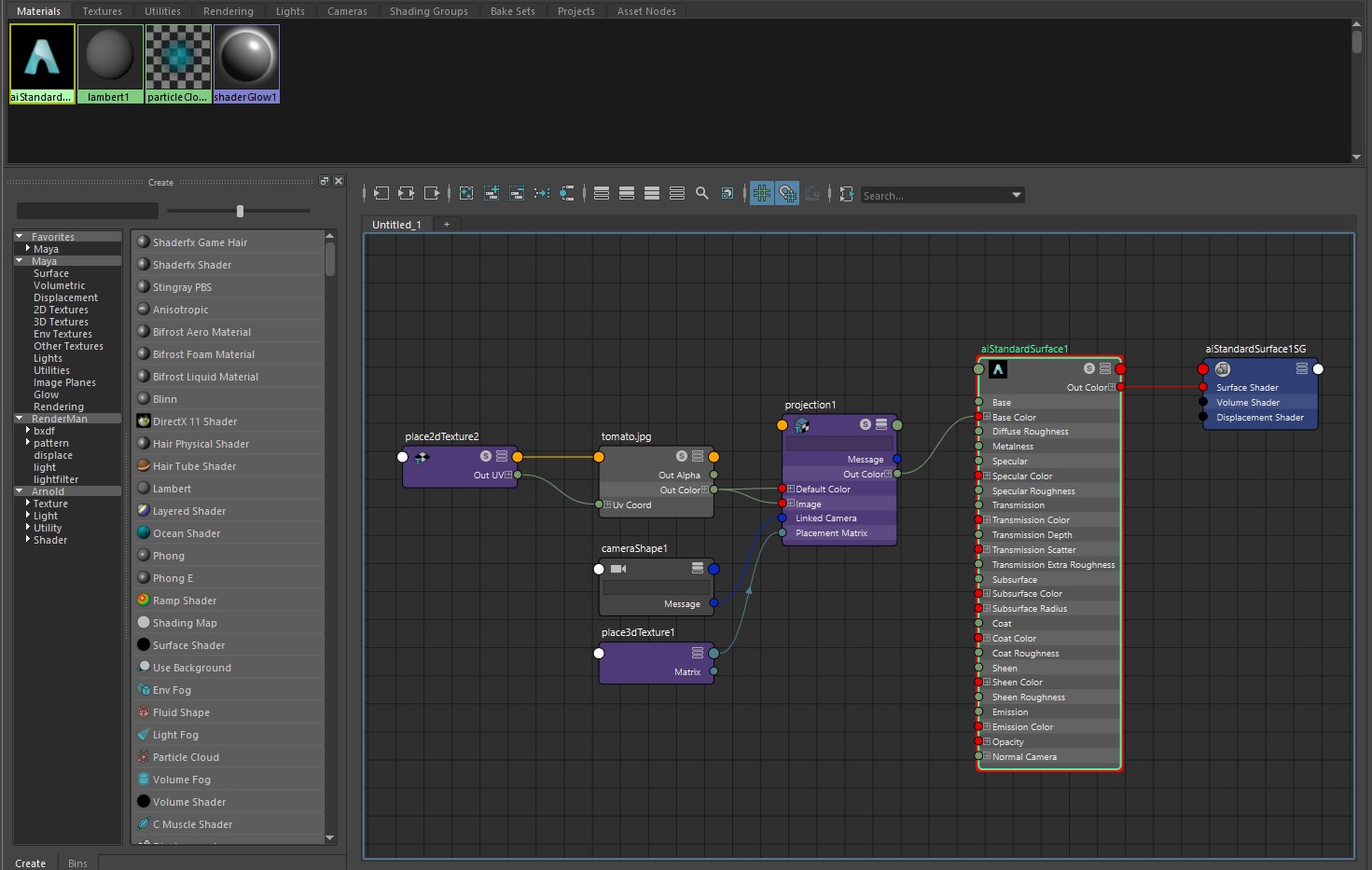The height and width of the screenshot is (870, 1372).
Task: Click the toolbar icon left of Search field
Action: (847, 193)
